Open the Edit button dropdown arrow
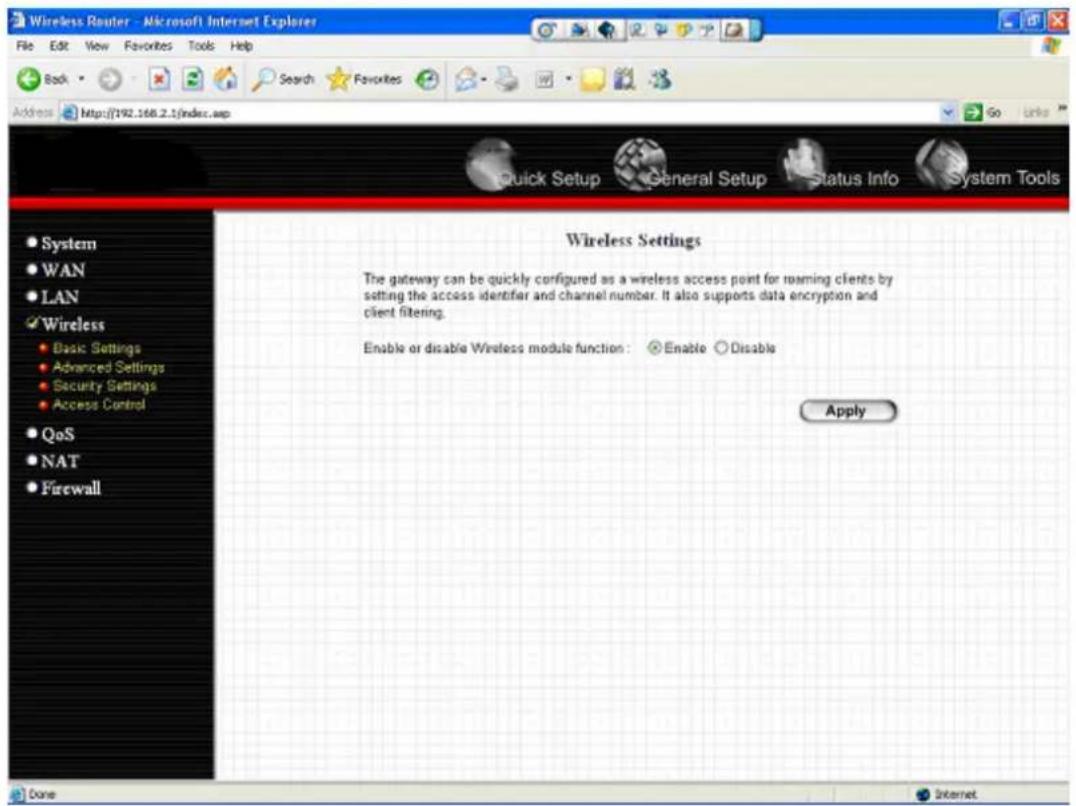This screenshot has width=1076, height=806. pyautogui.click(x=568, y=80)
